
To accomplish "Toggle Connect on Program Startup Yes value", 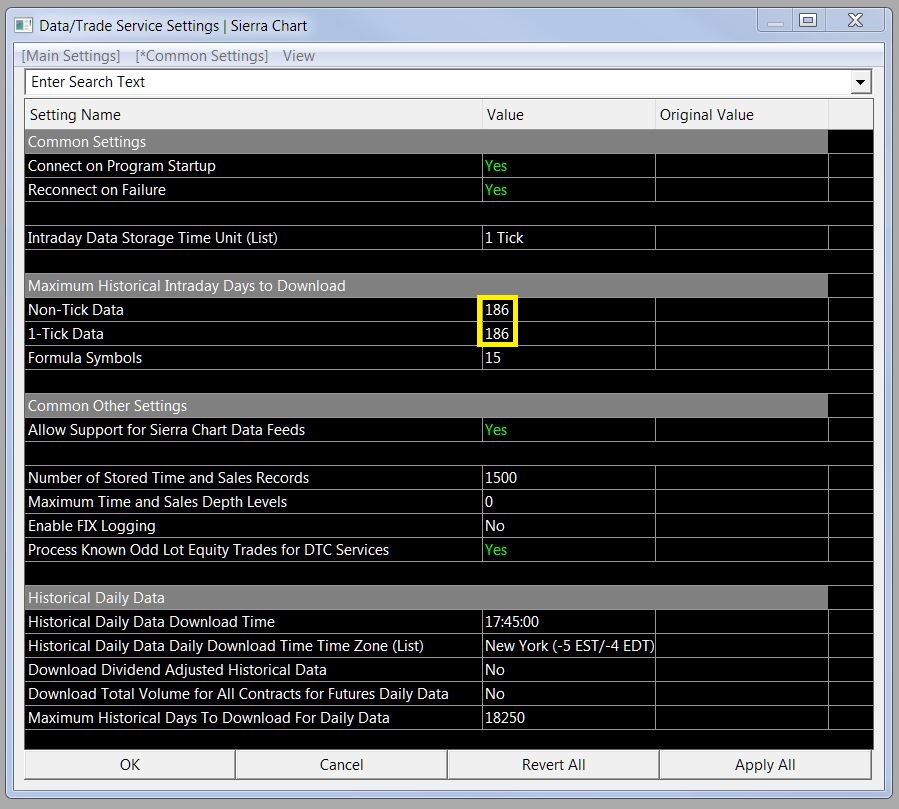I will [568, 166].
